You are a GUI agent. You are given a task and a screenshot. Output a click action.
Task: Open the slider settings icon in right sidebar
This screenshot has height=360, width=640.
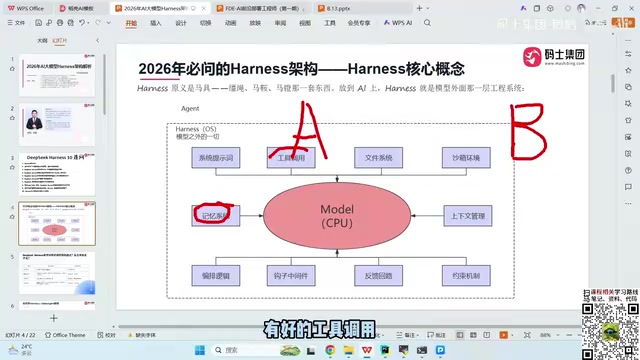[628, 54]
